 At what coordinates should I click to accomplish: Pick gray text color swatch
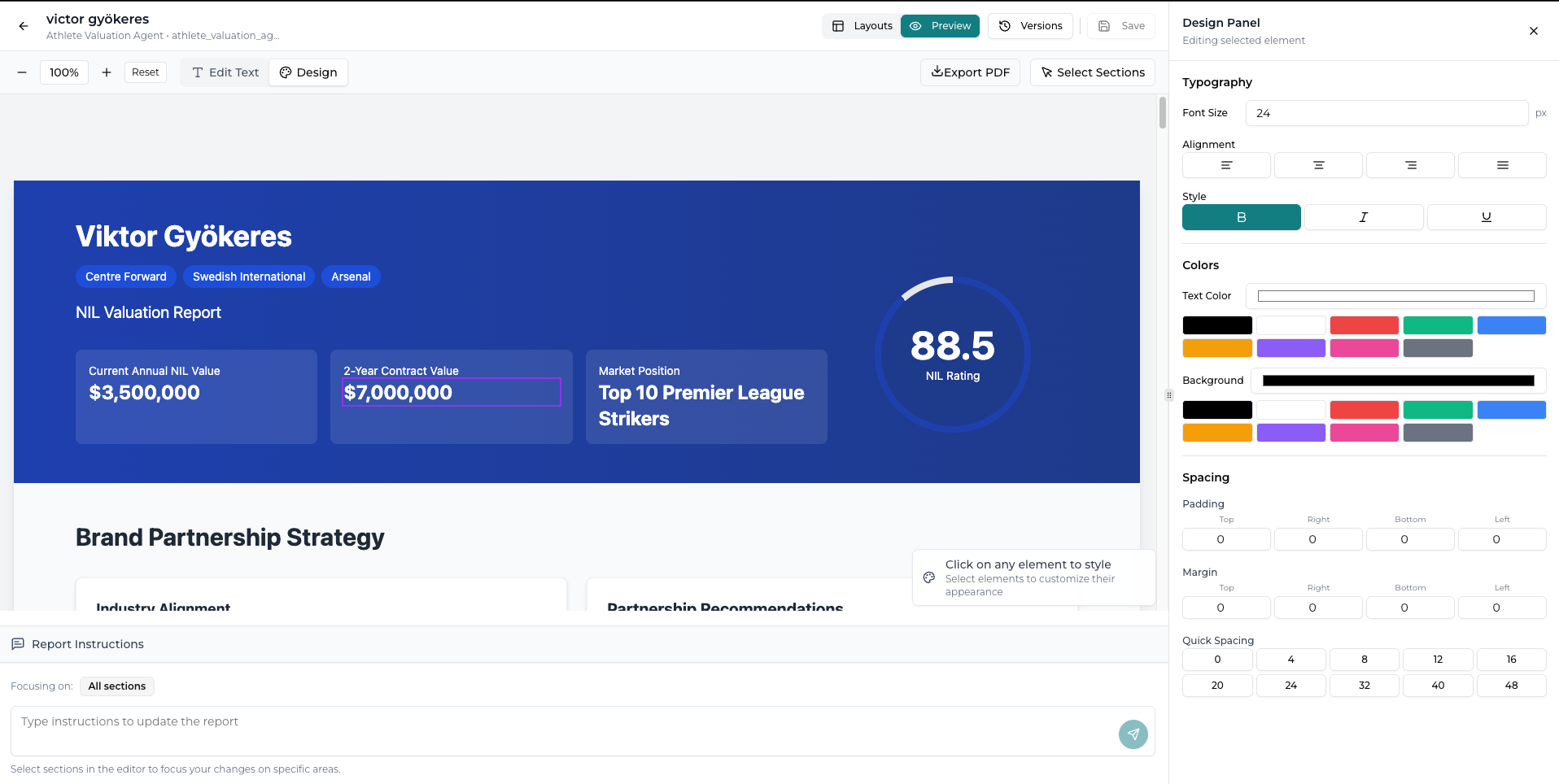click(1438, 348)
